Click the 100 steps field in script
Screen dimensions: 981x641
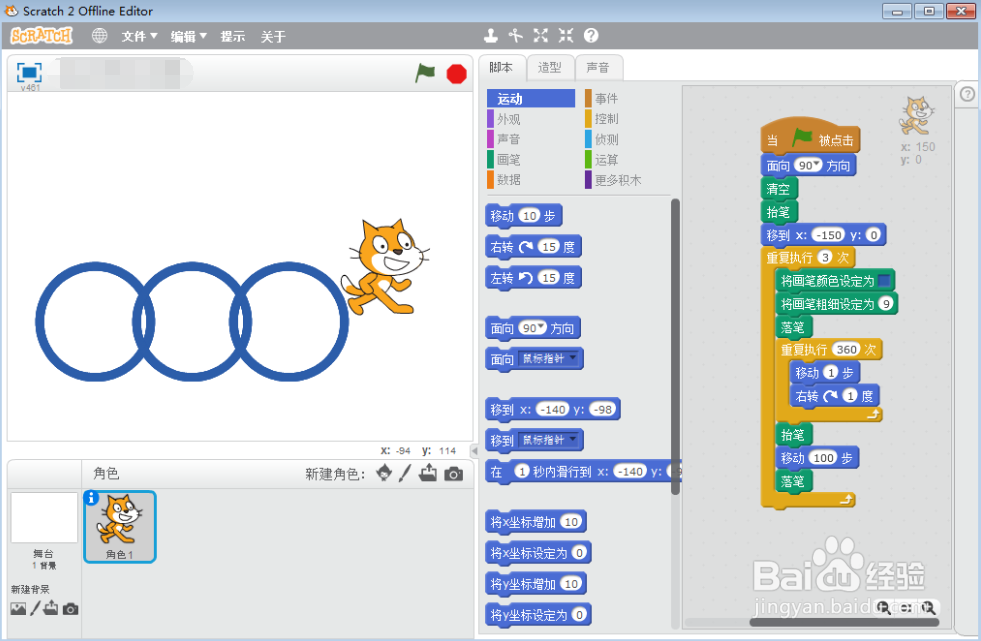point(823,458)
